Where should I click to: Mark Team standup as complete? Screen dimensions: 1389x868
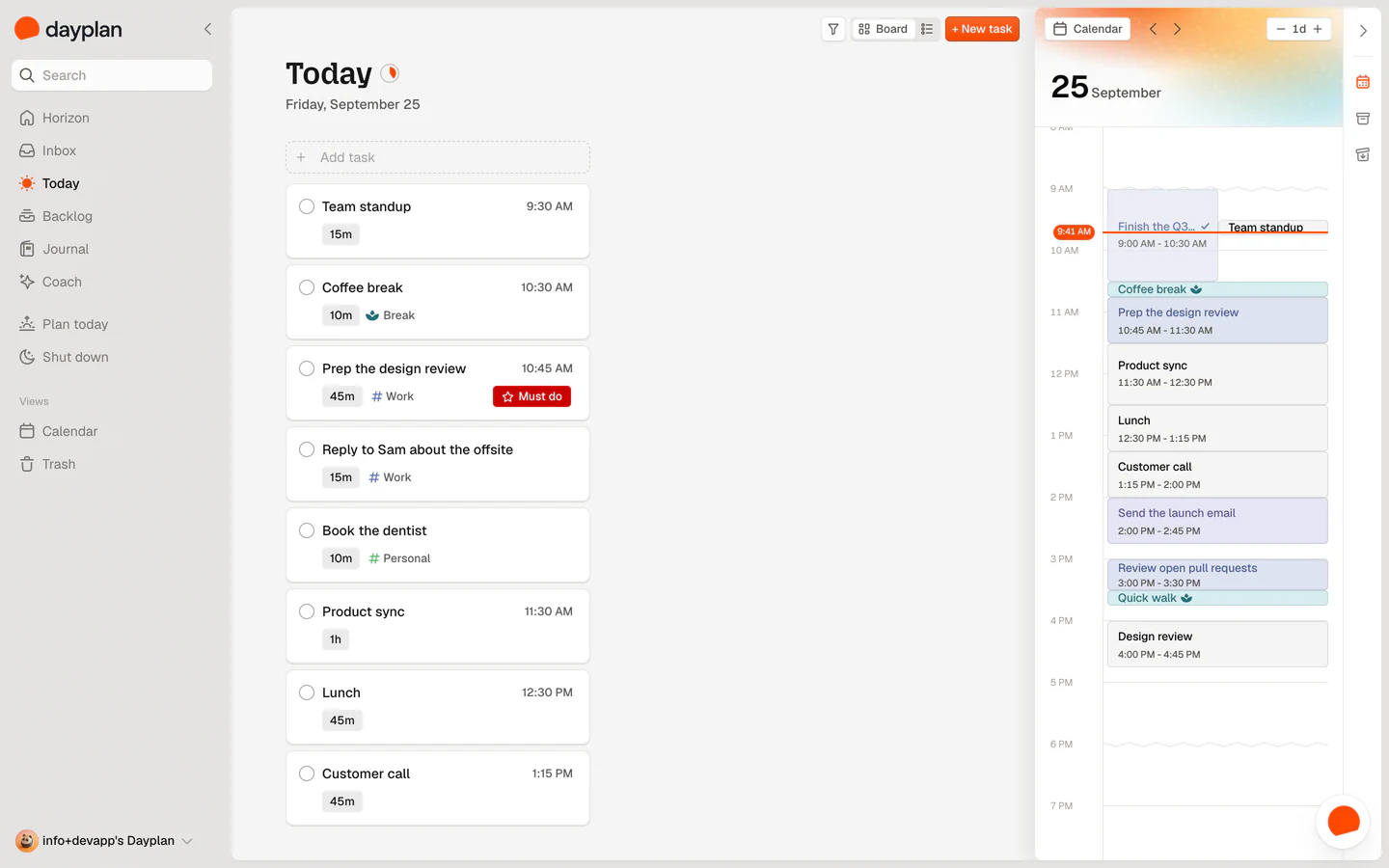(x=307, y=206)
